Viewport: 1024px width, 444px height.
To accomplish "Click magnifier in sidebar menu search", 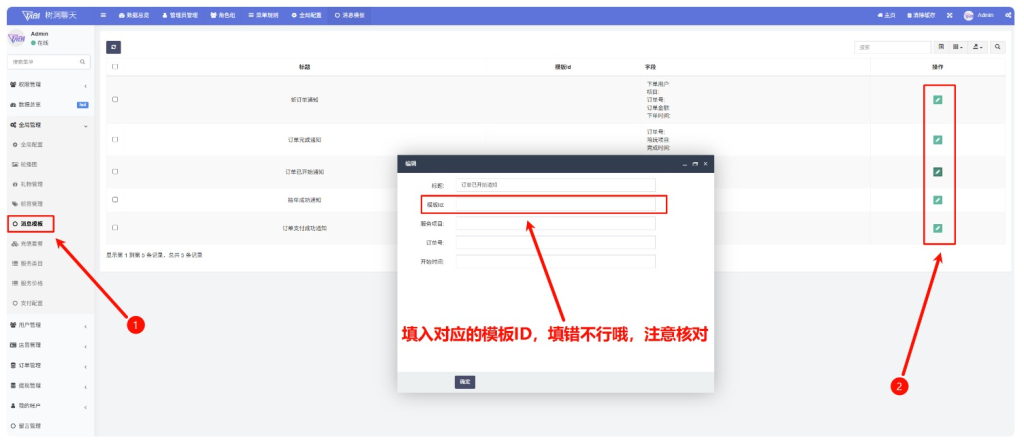I will [82, 62].
